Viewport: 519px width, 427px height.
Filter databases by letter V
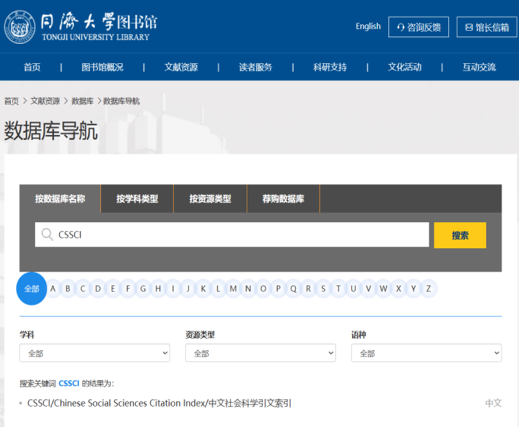(x=368, y=289)
